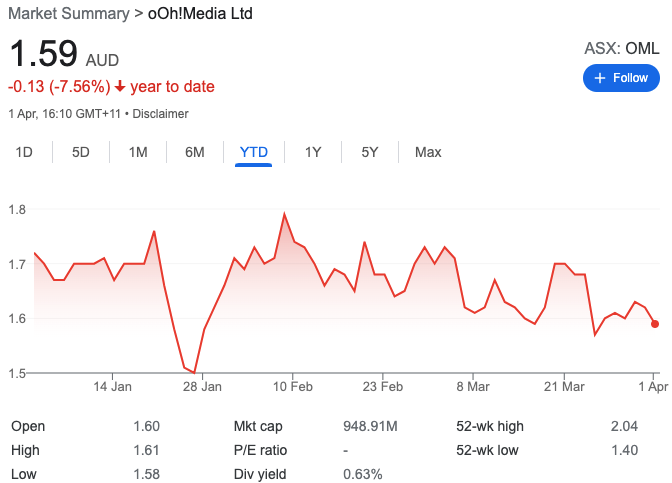Select the Max time range
This screenshot has width=672, height=483.
point(428,152)
